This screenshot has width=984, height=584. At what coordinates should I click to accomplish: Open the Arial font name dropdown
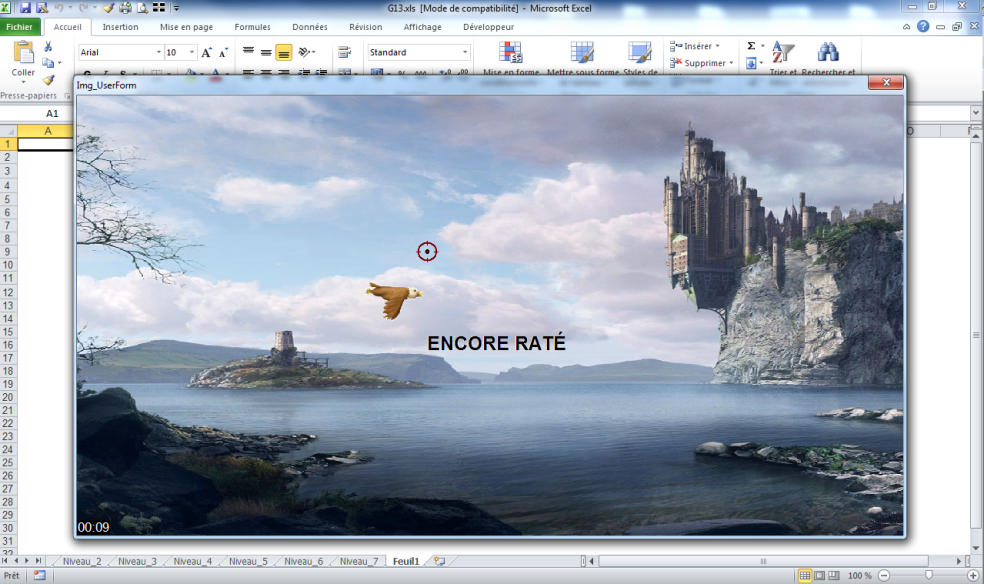coord(158,52)
